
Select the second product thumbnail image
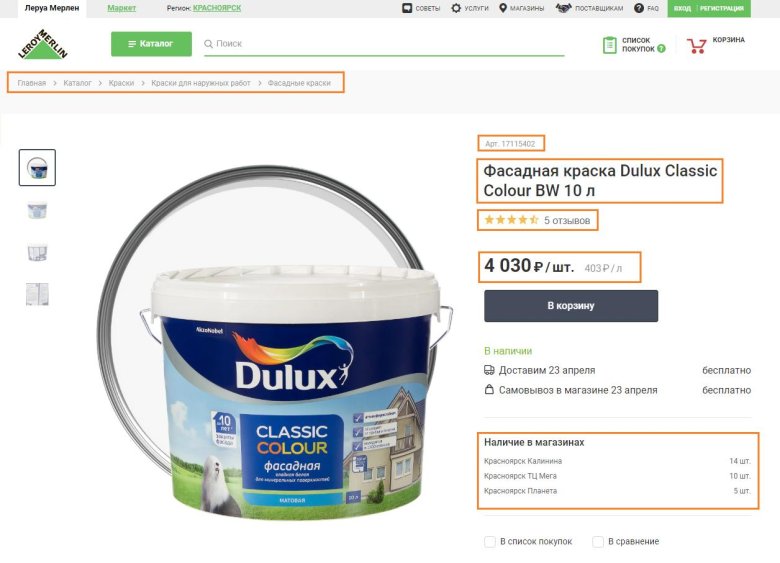[x=37, y=211]
